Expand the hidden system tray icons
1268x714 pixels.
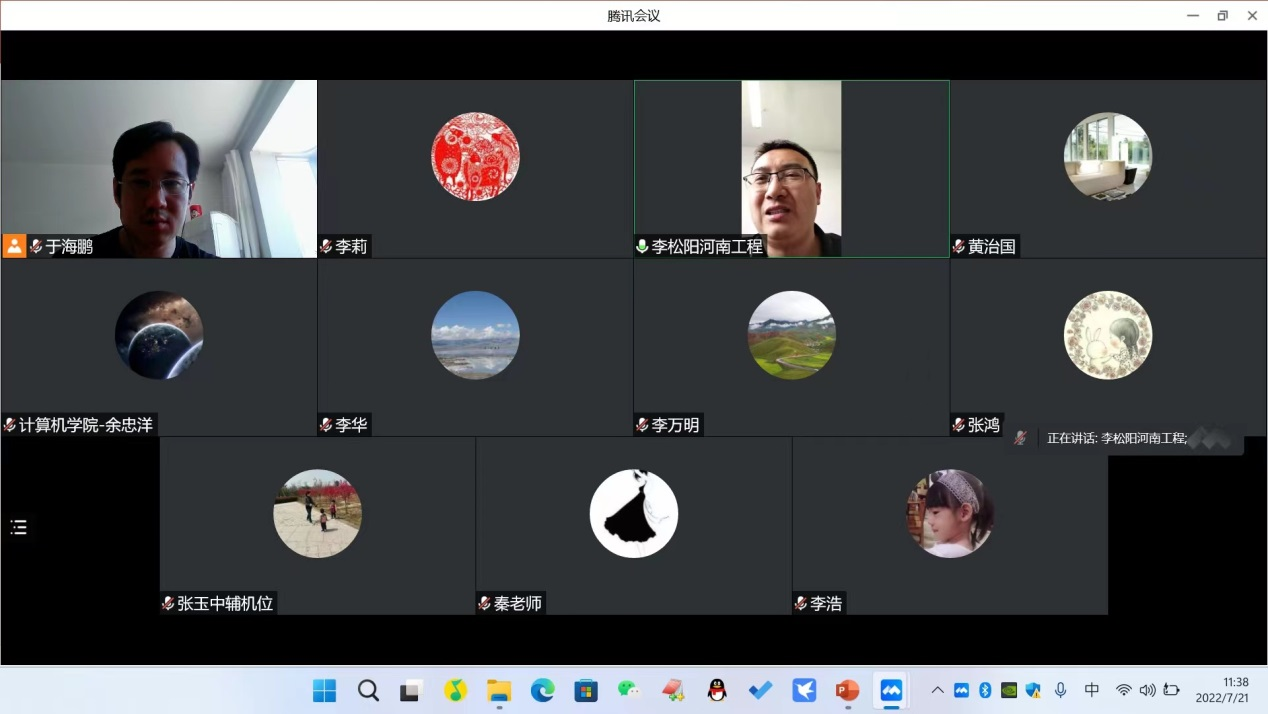[937, 690]
